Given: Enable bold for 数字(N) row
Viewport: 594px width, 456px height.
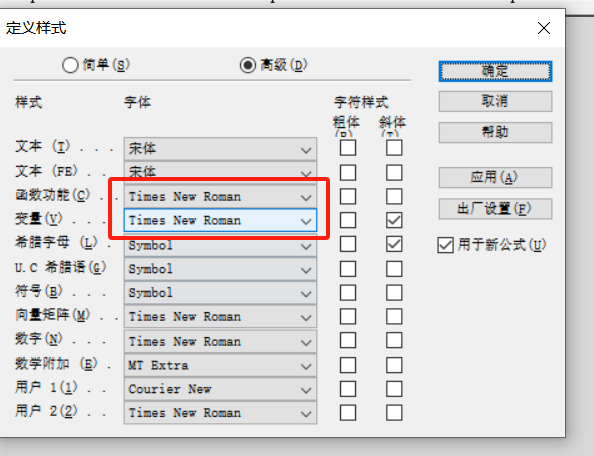Looking at the screenshot, I should 348,340.
